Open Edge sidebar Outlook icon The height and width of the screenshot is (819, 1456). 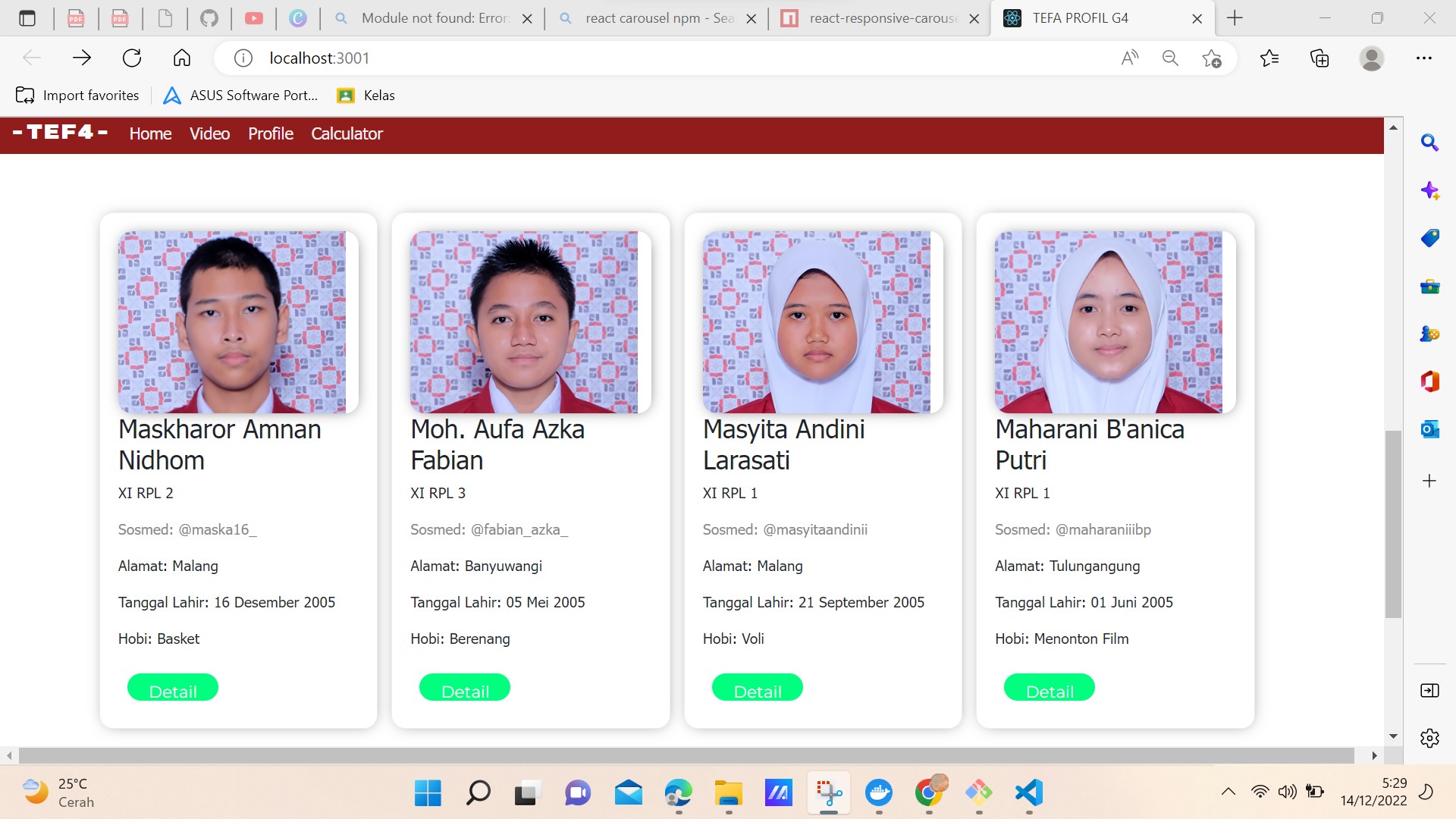click(1429, 429)
